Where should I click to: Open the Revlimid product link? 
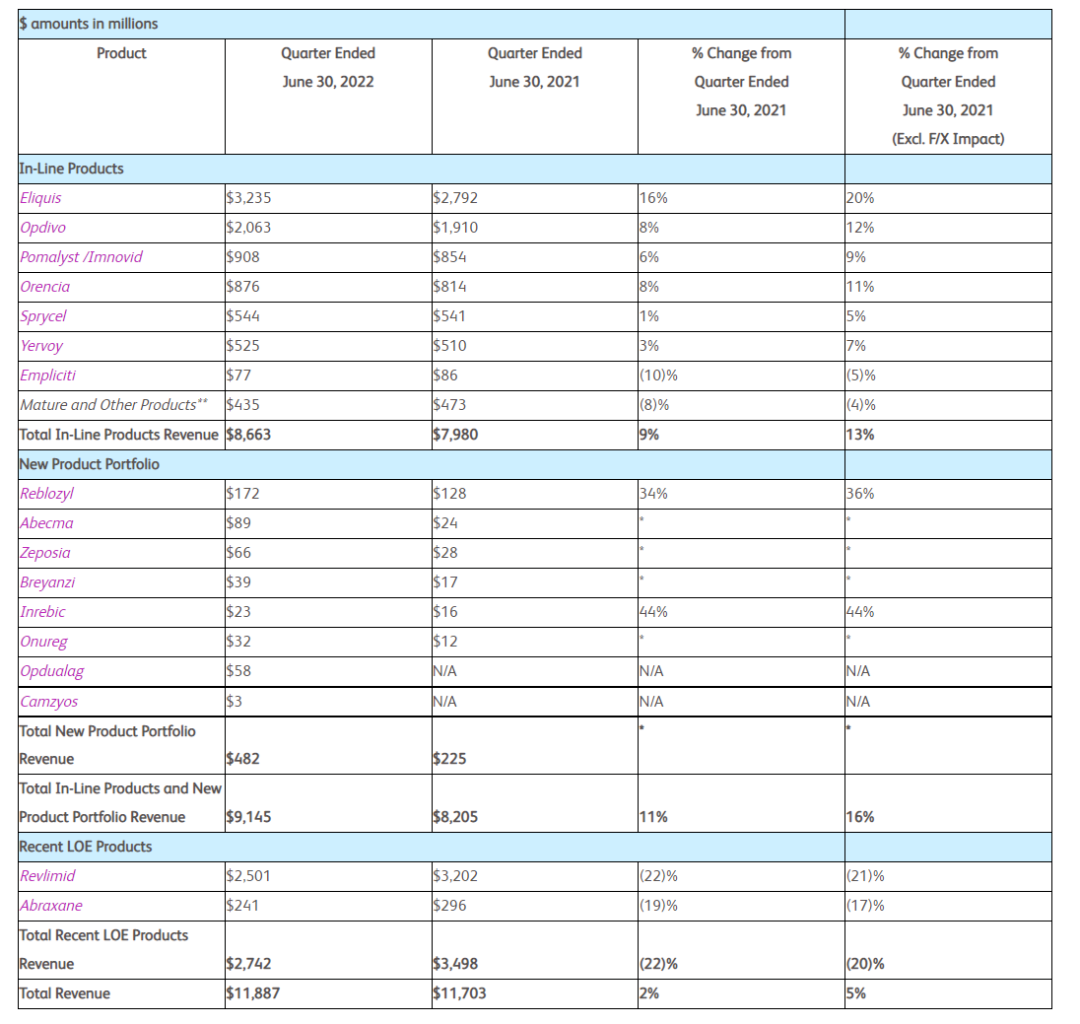(x=48, y=877)
